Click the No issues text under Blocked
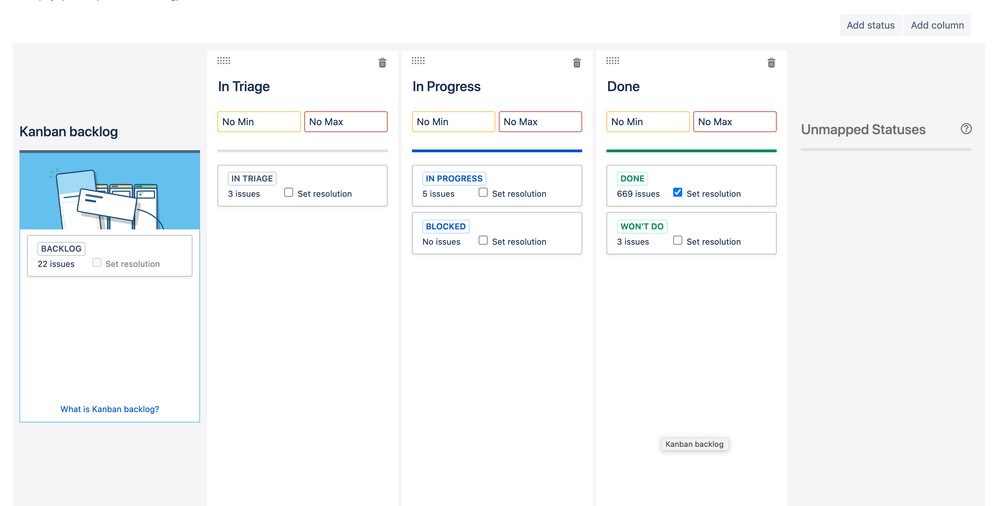 point(442,242)
